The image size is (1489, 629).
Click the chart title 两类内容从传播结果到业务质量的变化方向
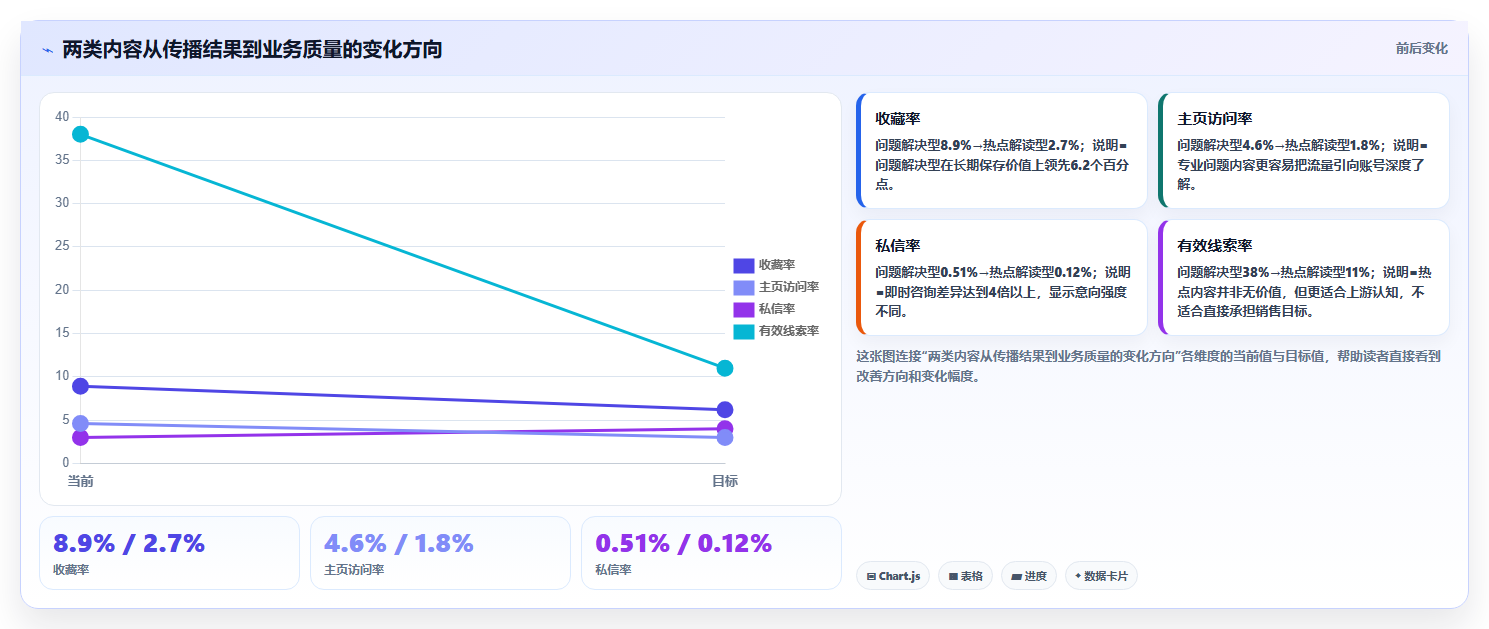coord(252,50)
